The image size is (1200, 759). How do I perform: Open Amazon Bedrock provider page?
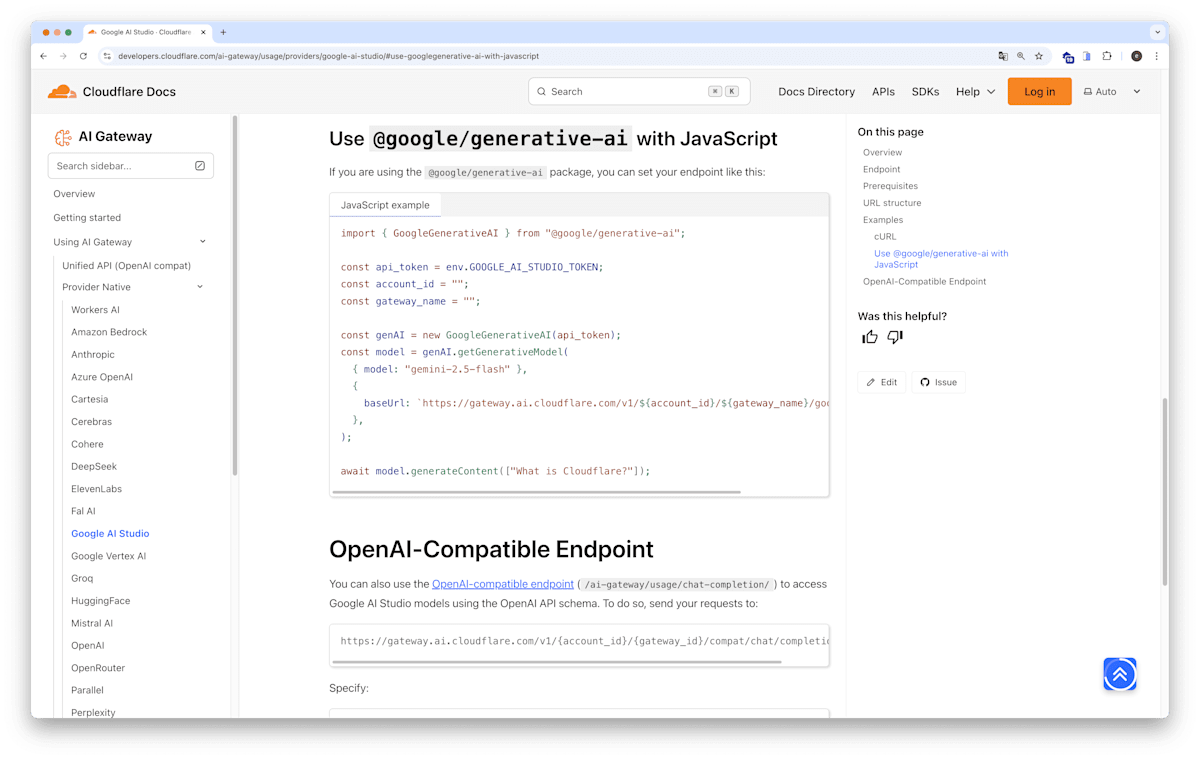[x=109, y=332]
